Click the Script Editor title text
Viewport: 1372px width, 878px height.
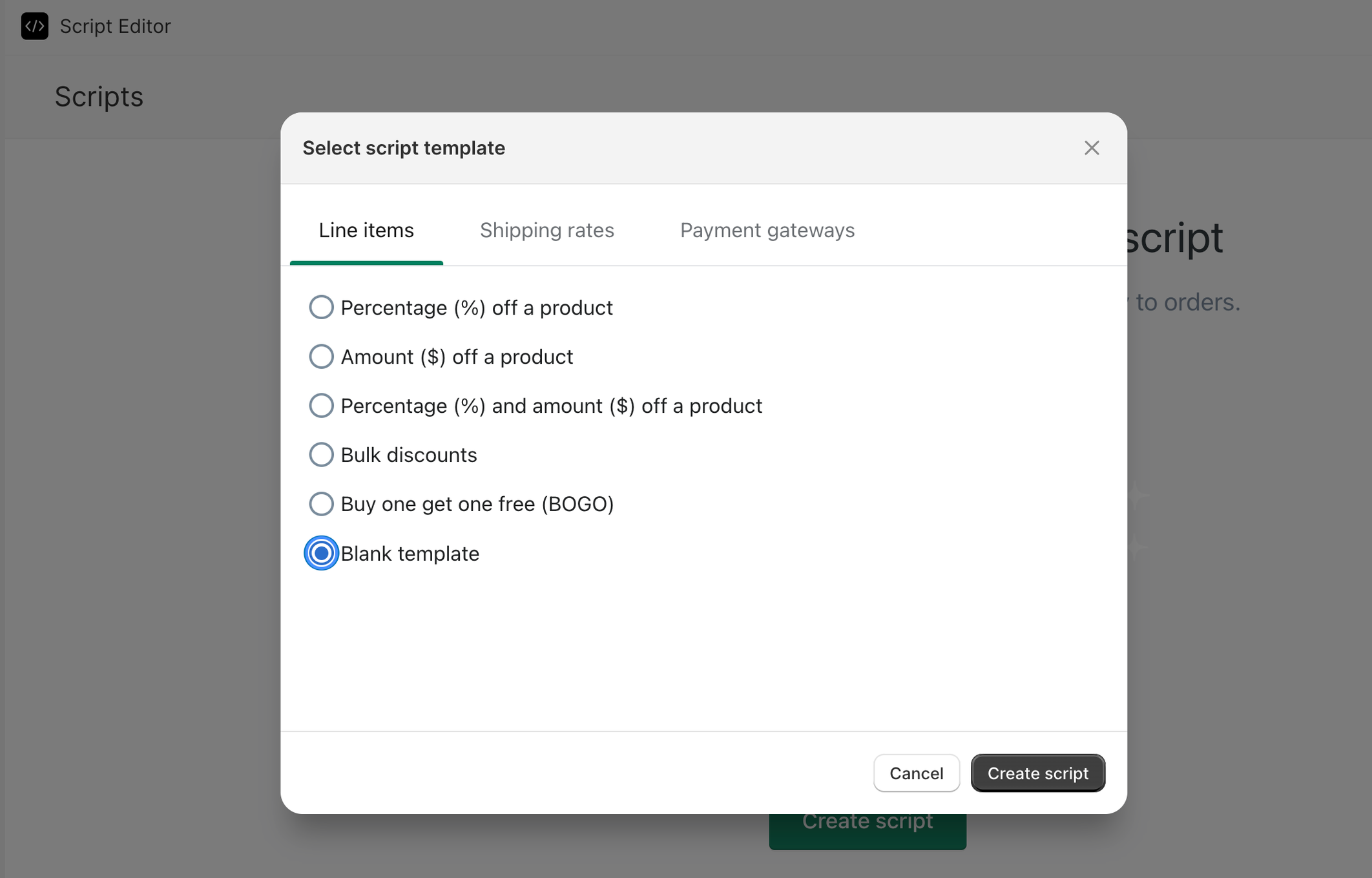coord(115,26)
